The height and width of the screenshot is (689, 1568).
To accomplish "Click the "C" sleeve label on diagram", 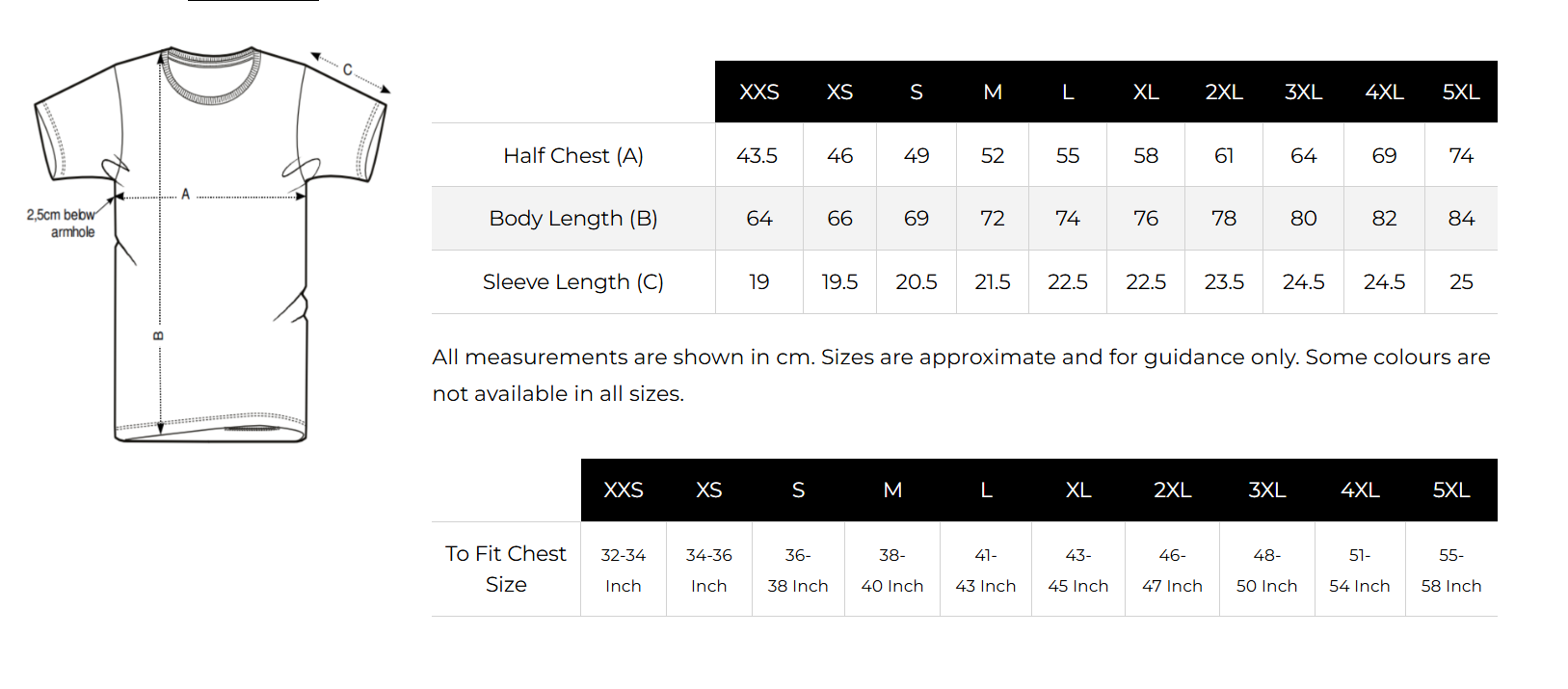I will pyautogui.click(x=348, y=69).
